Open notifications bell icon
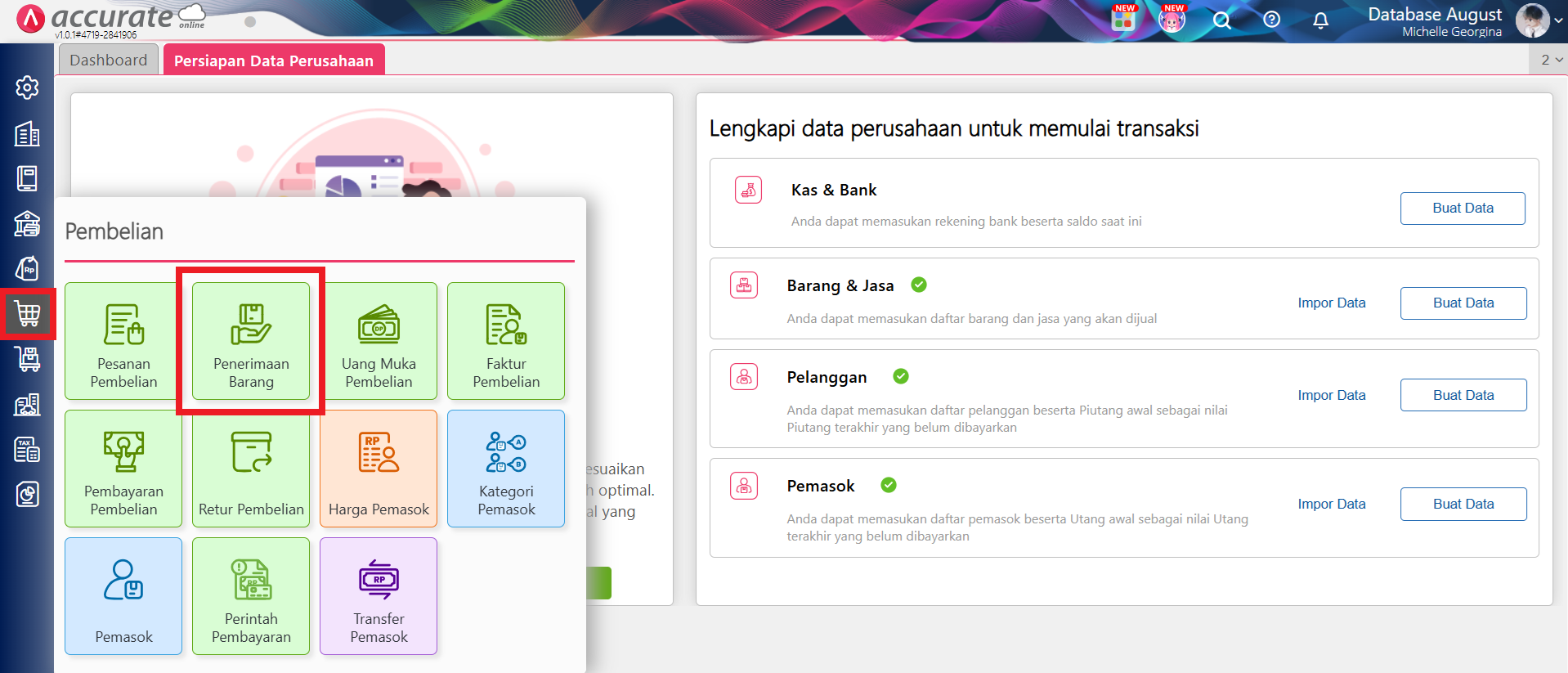This screenshot has height=673, width=1568. 1320,20
